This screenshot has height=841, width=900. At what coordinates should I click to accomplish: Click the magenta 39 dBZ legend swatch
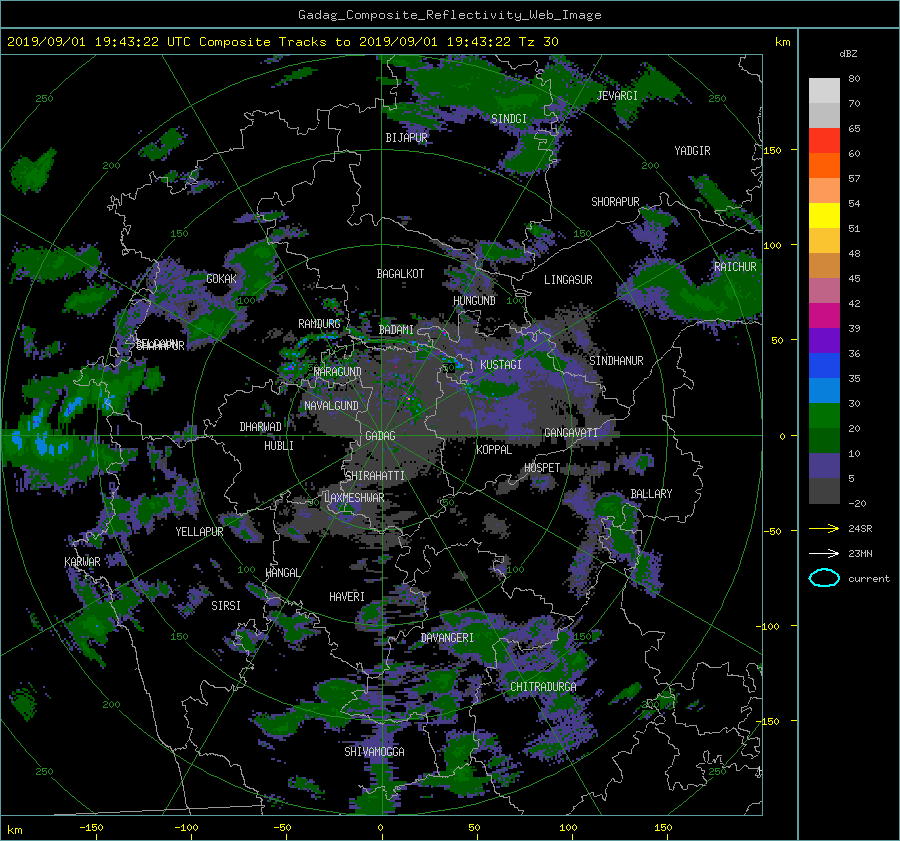[824, 316]
